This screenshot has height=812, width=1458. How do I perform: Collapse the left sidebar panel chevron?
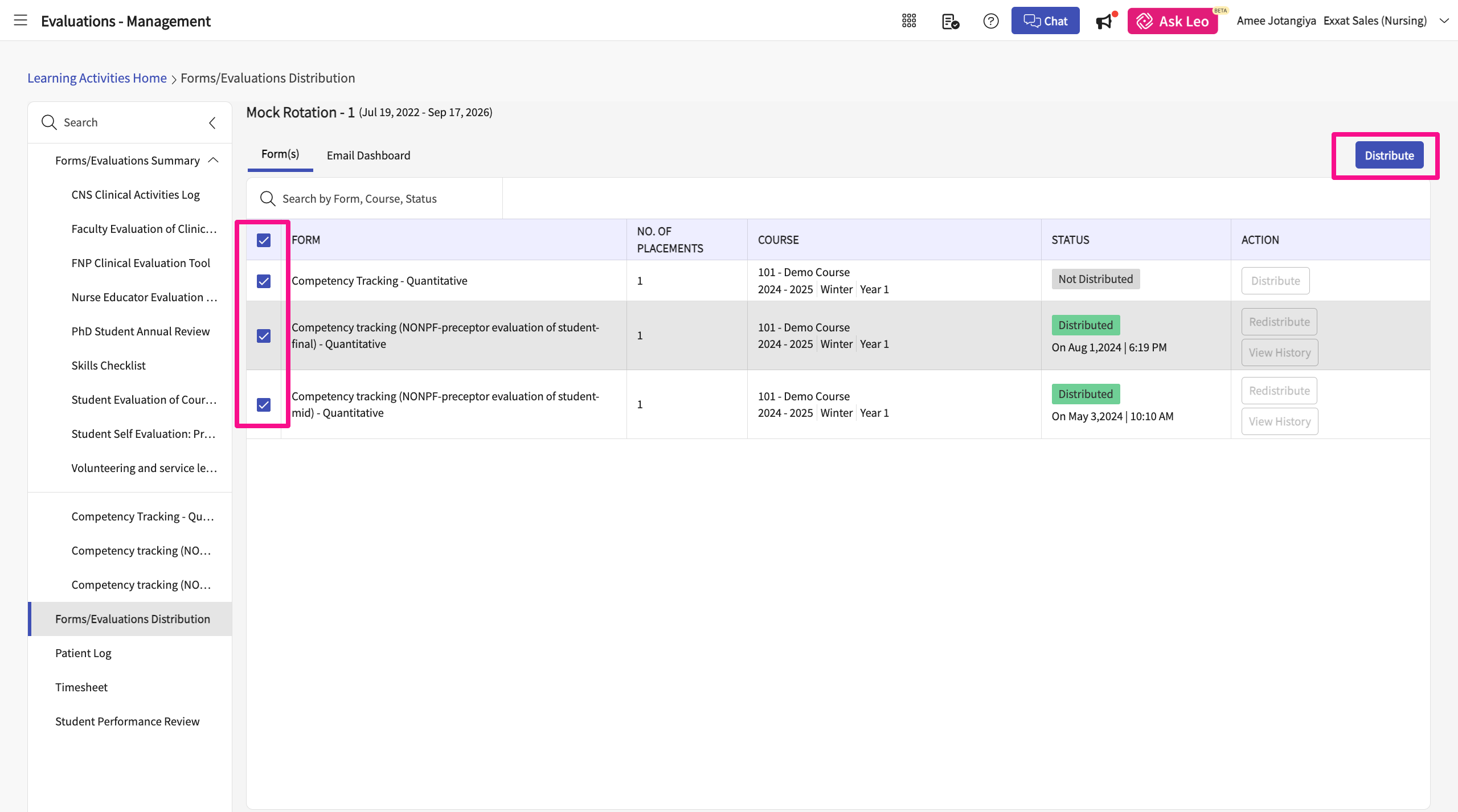(x=212, y=122)
